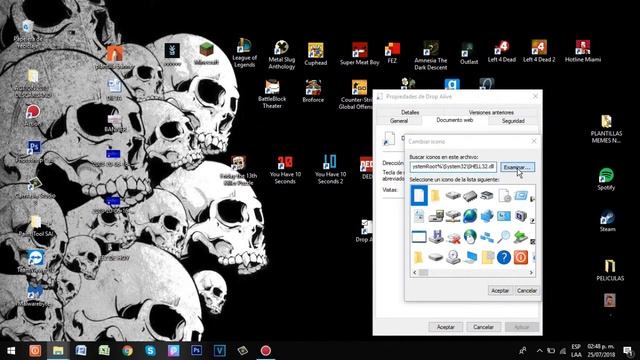Select the PELICULAS folder on desktop
Screen dimensions: 640x360
[x=610, y=270]
